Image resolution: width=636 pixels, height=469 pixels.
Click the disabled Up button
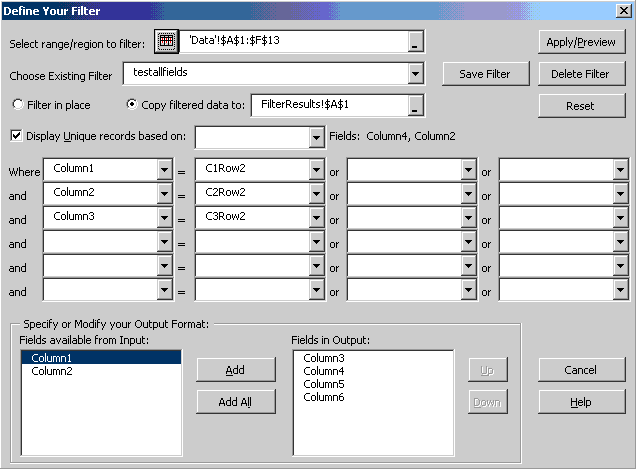pos(488,370)
